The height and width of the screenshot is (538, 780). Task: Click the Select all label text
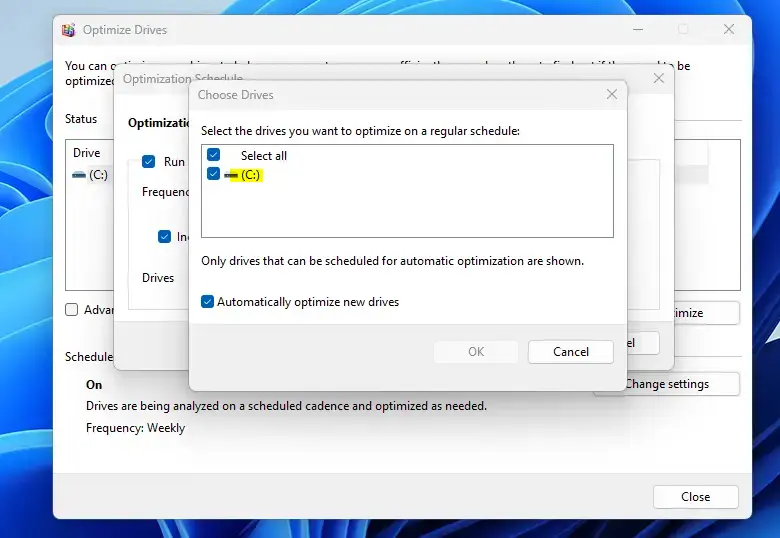[264, 156]
